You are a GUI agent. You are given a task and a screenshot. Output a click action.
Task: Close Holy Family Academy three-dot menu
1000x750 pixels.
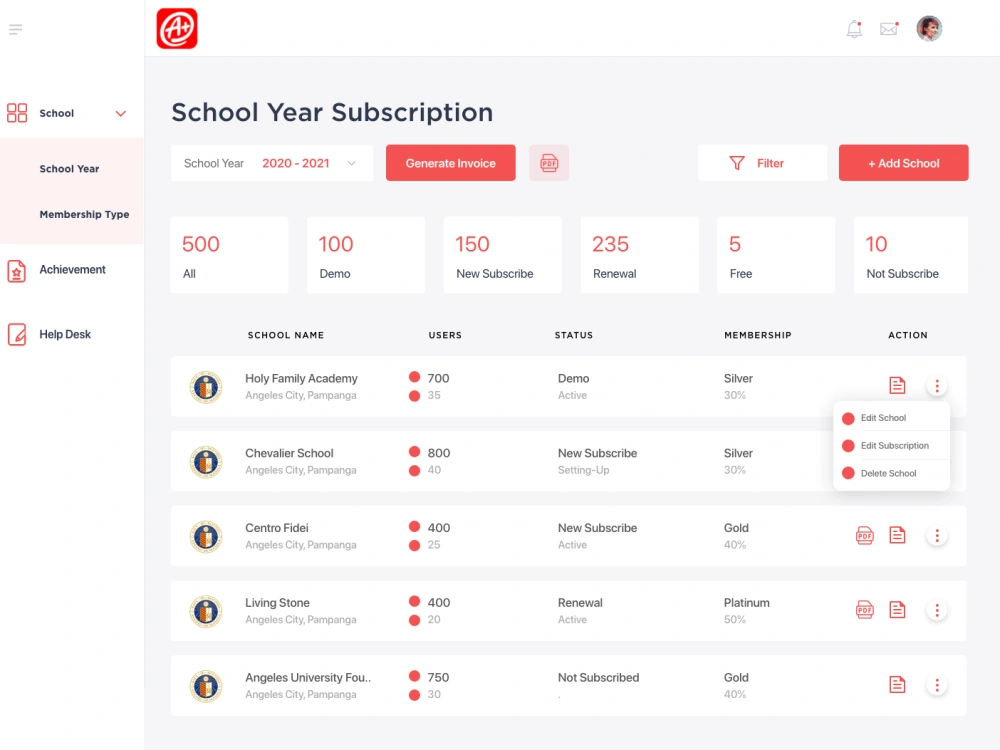click(937, 386)
